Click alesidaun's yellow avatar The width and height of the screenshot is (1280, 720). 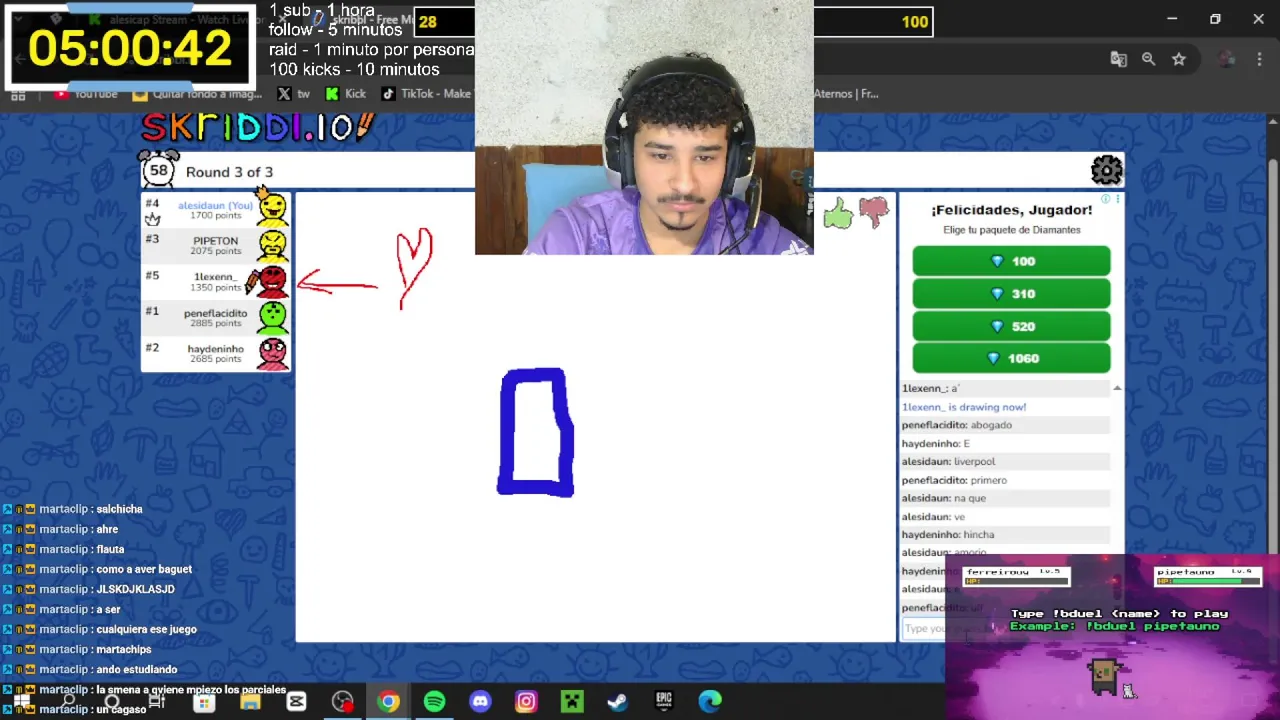[272, 208]
